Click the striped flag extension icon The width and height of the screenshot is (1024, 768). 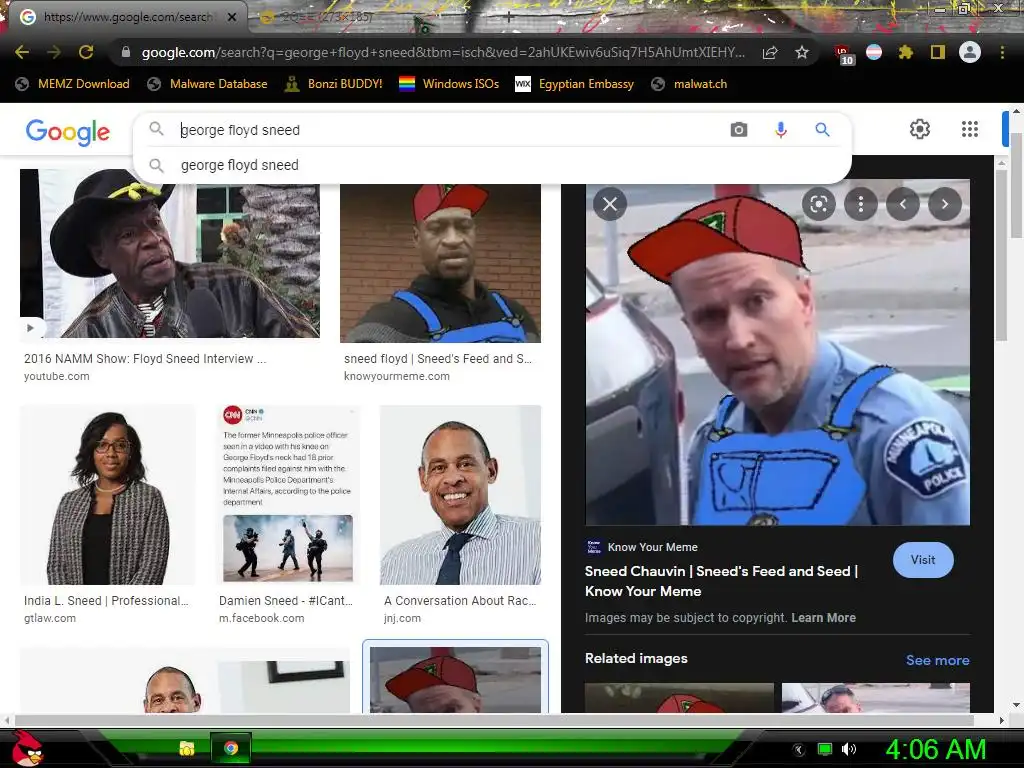(874, 52)
